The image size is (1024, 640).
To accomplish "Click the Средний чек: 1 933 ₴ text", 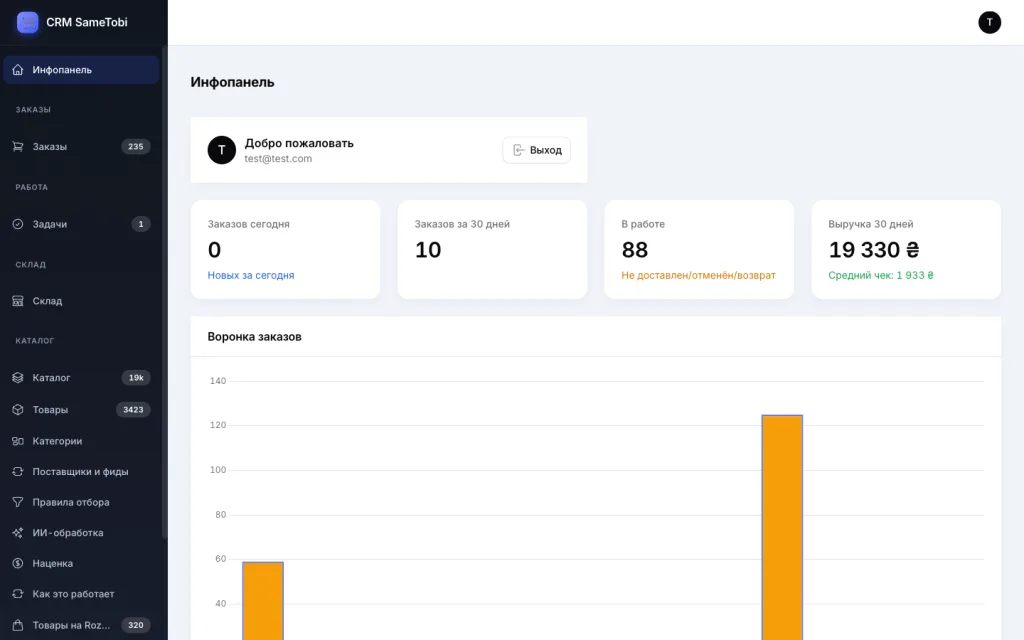I will click(880, 276).
